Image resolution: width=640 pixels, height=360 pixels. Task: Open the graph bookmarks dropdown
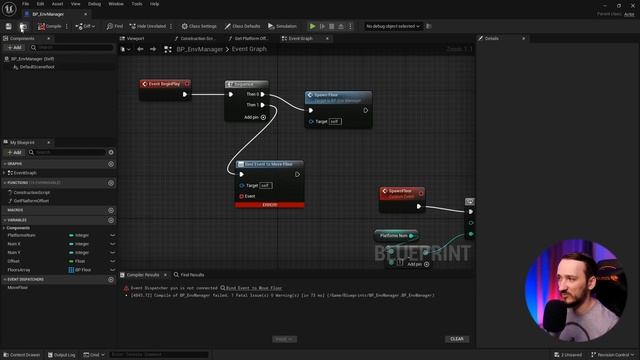click(125, 49)
